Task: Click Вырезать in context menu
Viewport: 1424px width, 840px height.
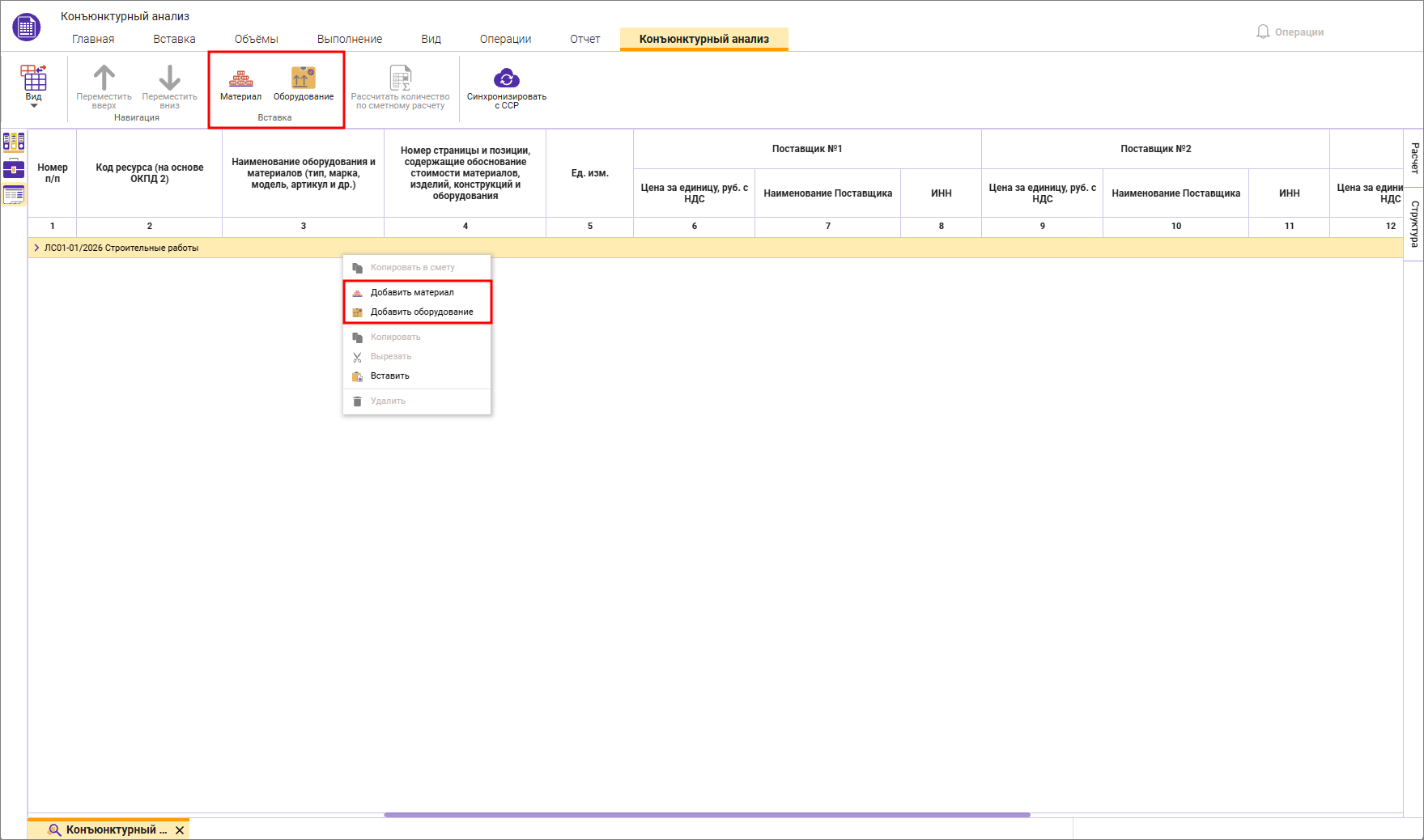Action: pyautogui.click(x=417, y=356)
